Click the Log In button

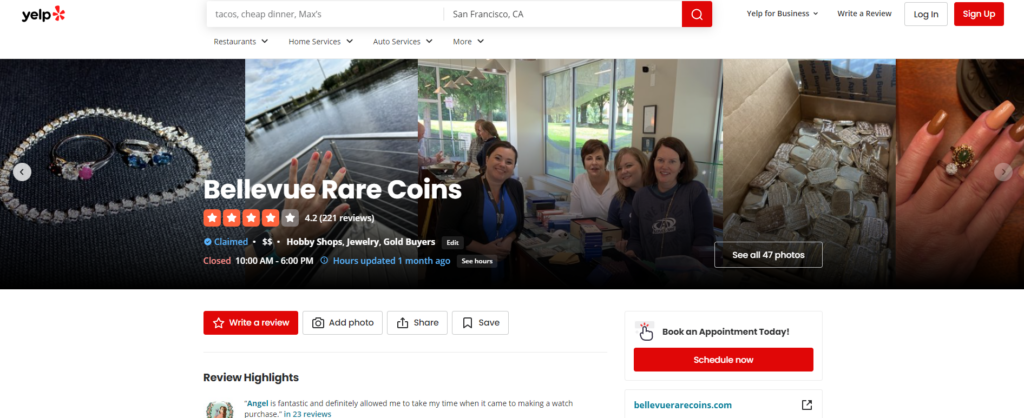(x=925, y=14)
